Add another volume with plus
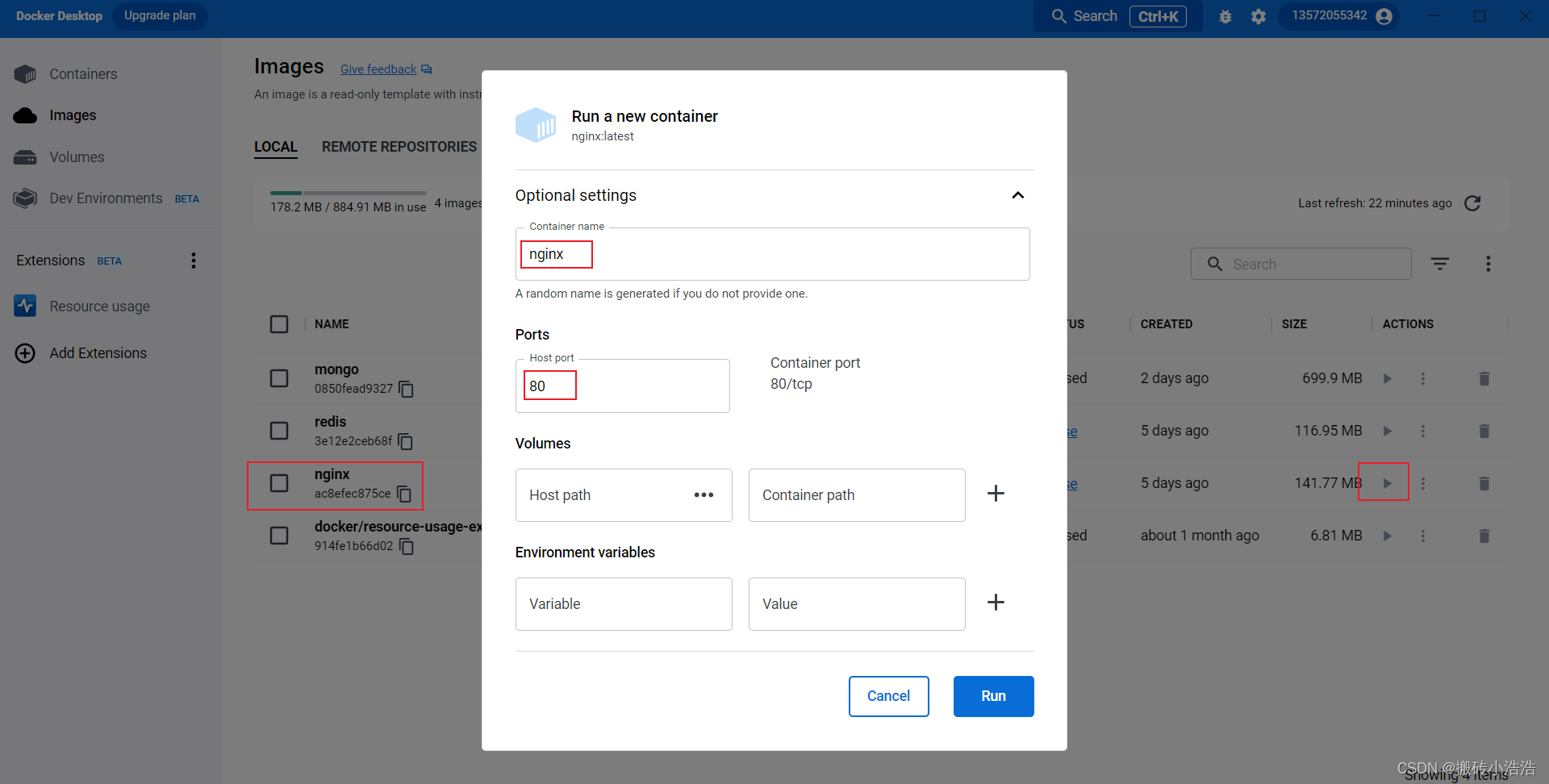Viewport: 1549px width, 784px height. 996,494
